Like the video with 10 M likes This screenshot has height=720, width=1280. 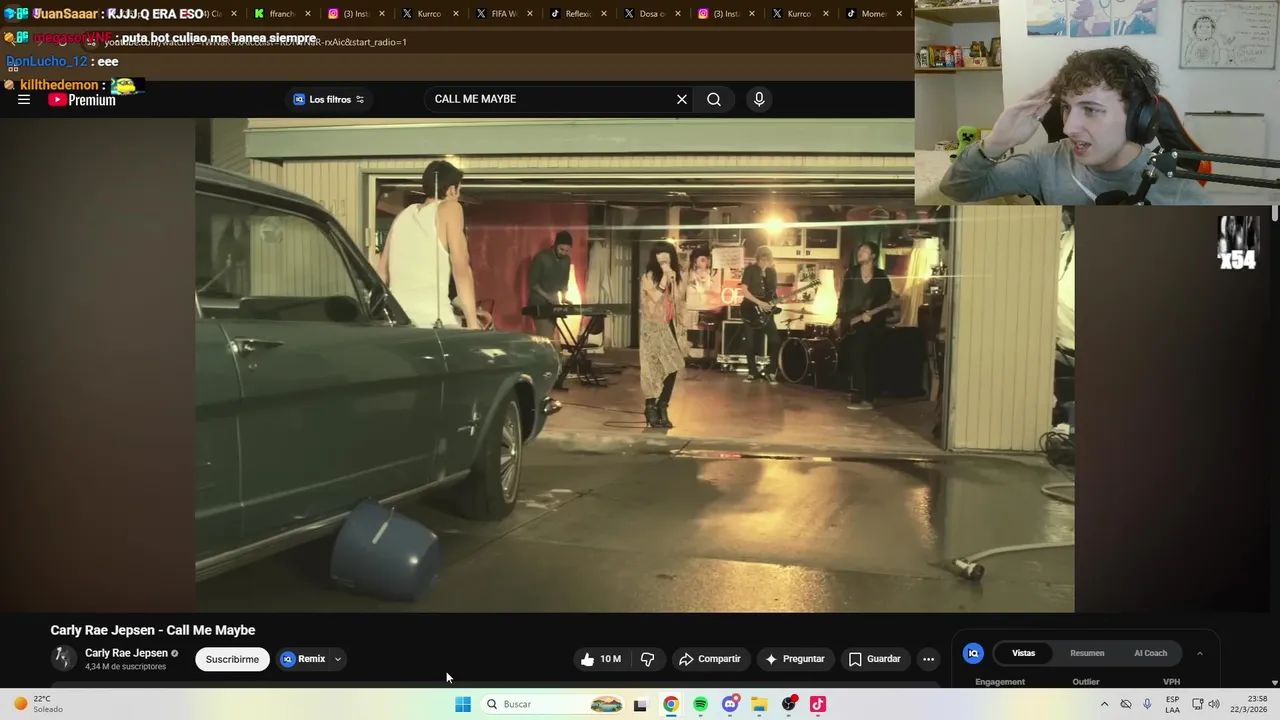(x=601, y=659)
